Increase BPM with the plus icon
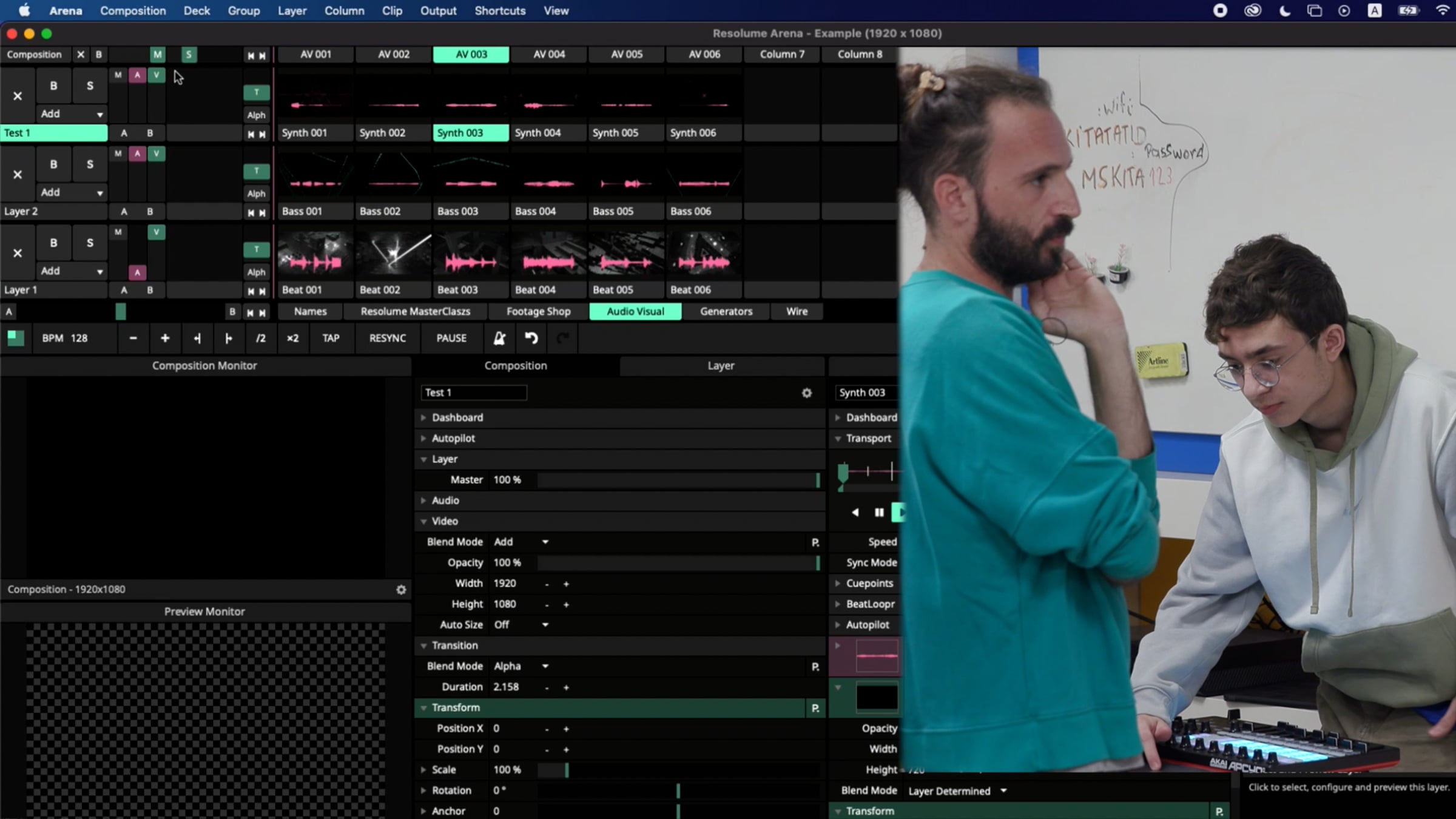The width and height of the screenshot is (1456, 819). pos(164,338)
